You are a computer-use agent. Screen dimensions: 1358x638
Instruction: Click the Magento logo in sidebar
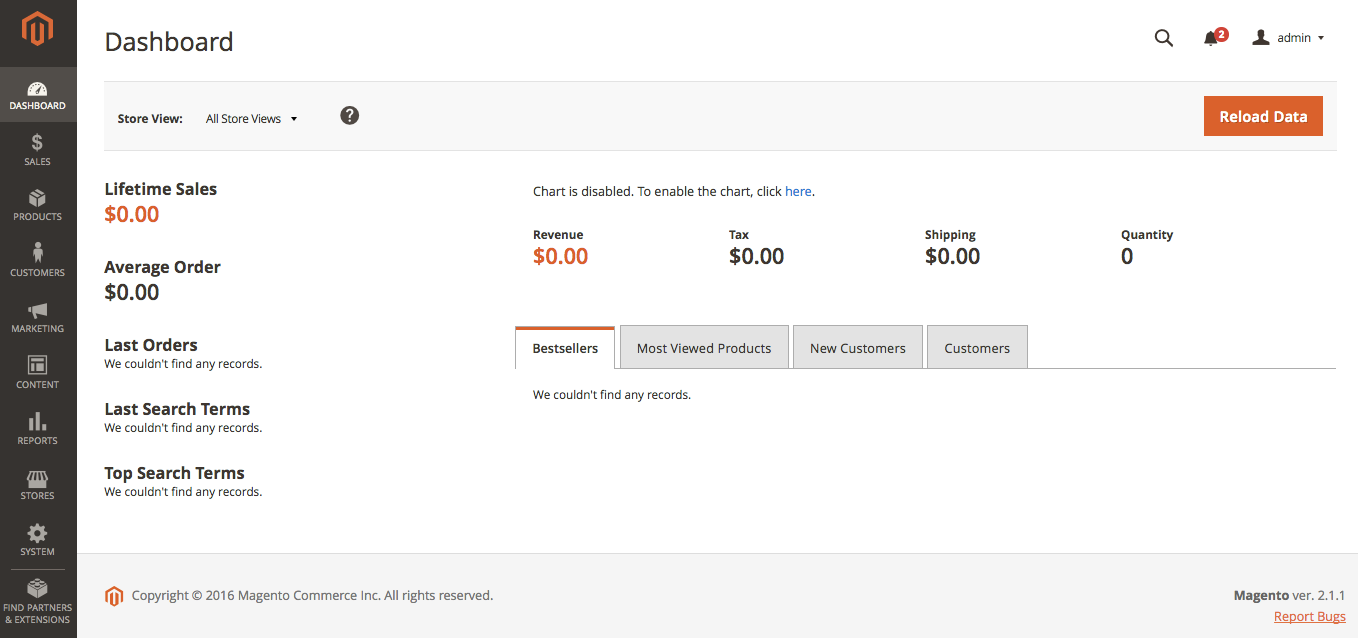(x=38, y=30)
